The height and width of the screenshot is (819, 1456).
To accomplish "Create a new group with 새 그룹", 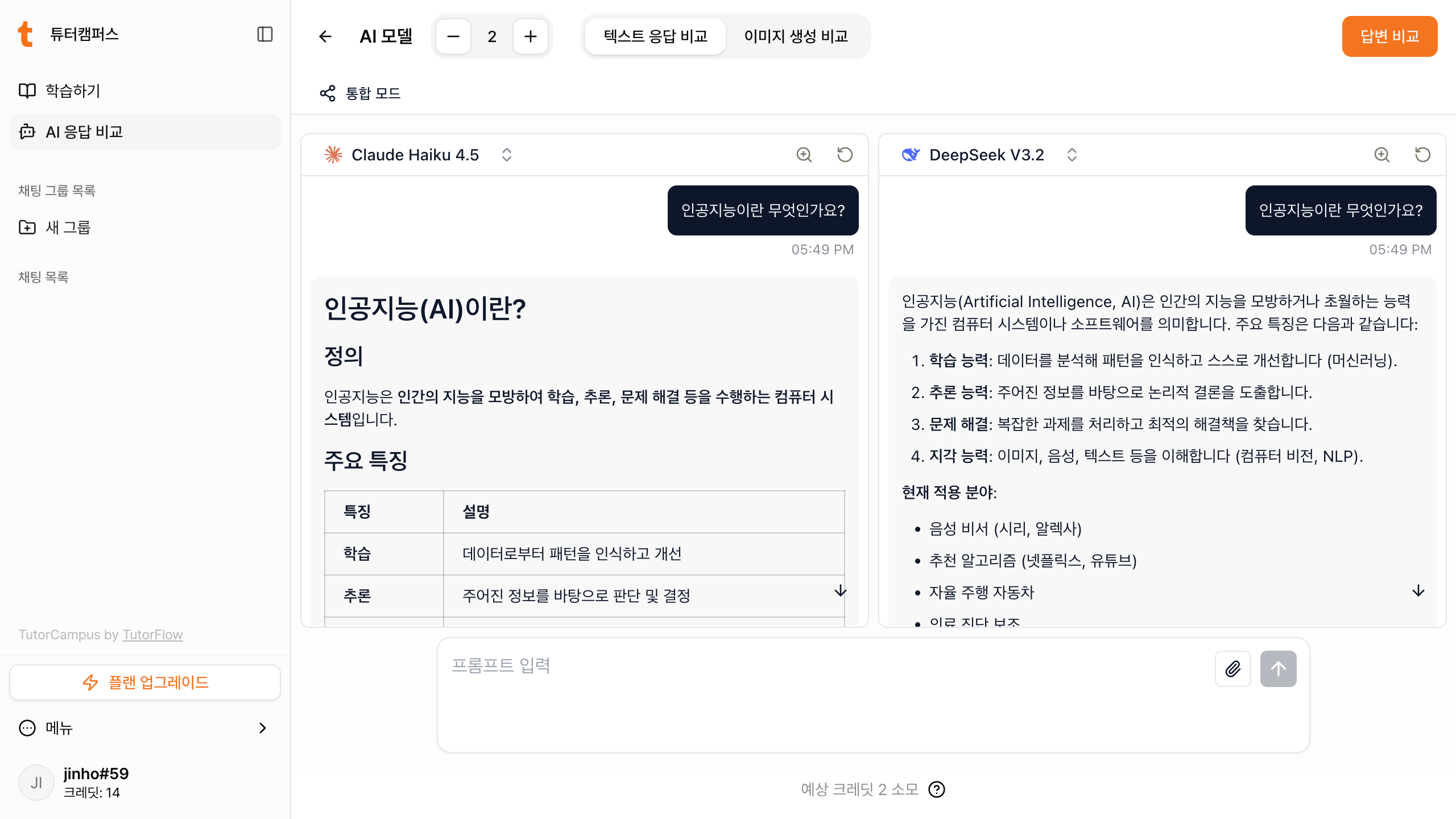I will (x=145, y=227).
